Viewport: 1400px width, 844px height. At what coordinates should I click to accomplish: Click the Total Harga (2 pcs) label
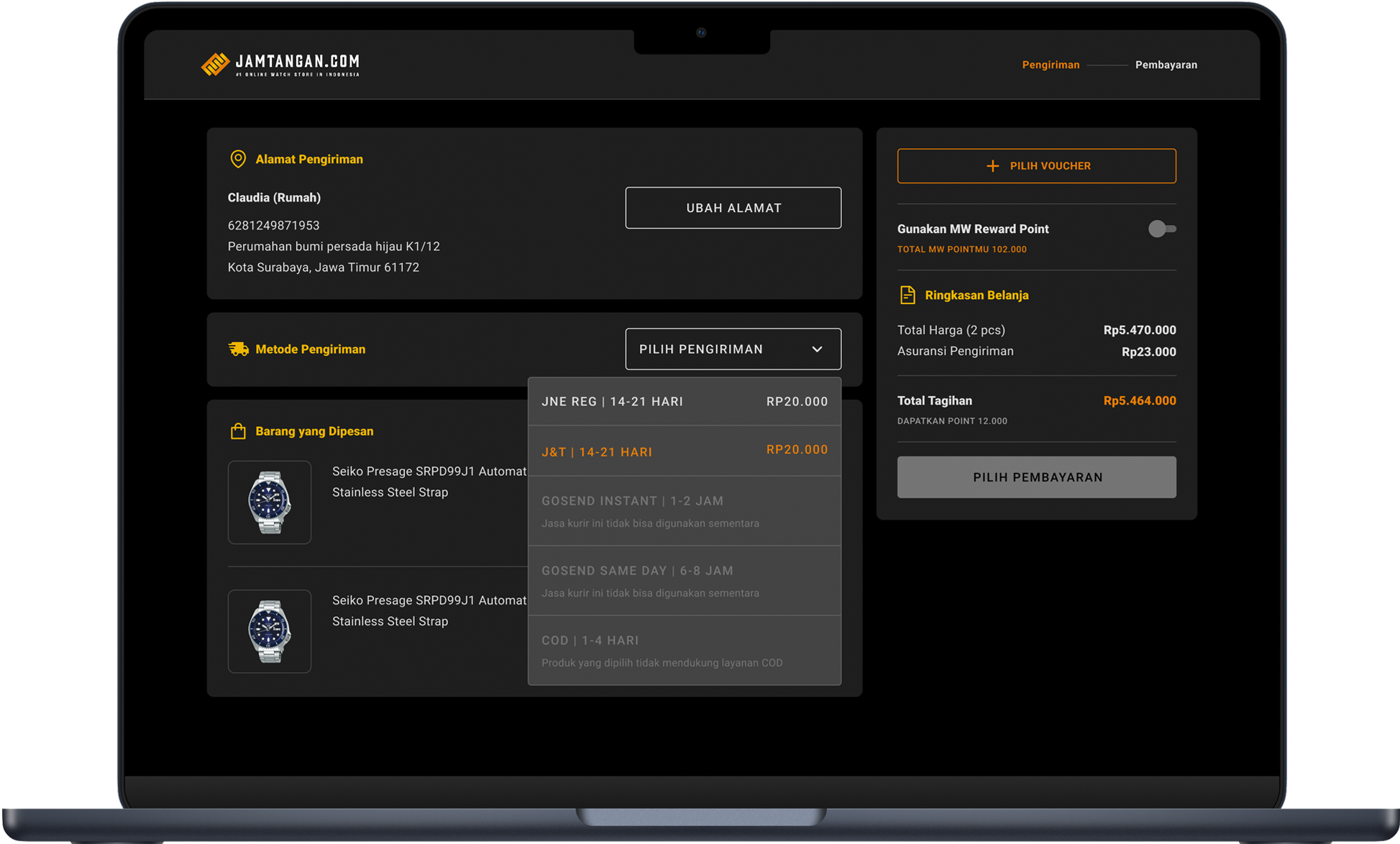[x=951, y=330]
